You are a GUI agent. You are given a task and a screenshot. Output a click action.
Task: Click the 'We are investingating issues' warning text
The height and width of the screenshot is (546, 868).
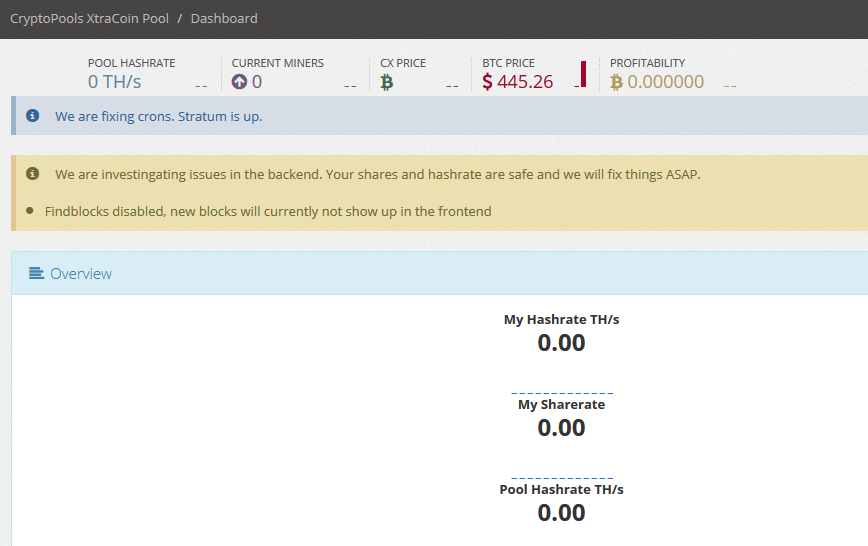[378, 174]
